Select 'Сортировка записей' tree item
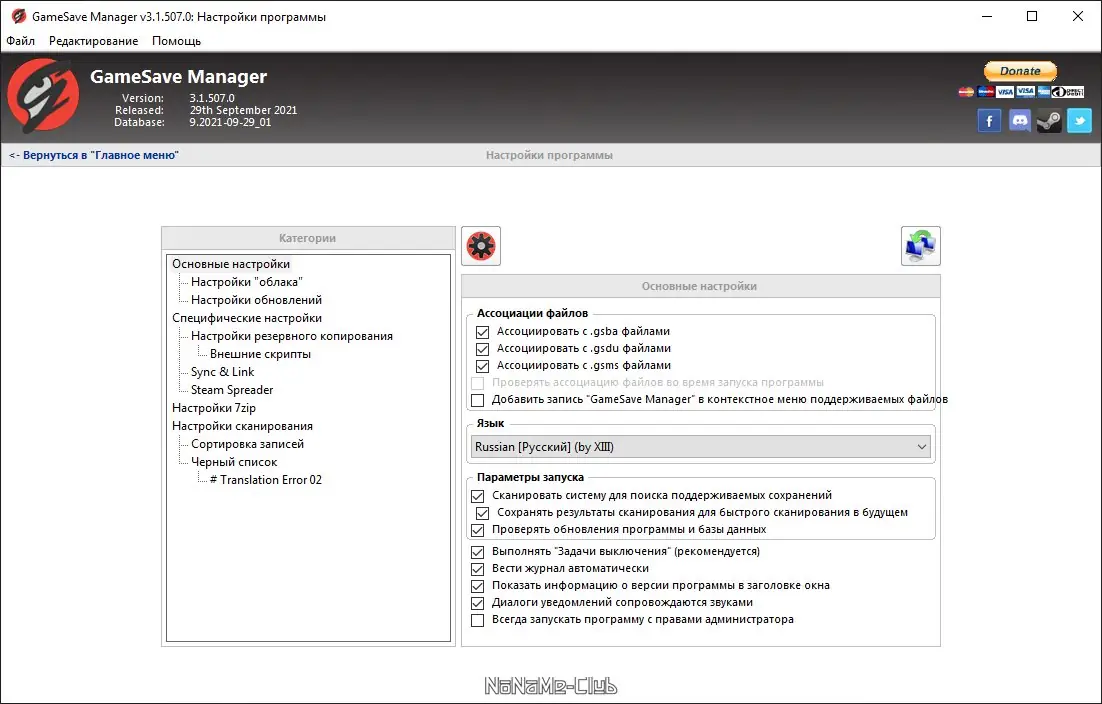This screenshot has height=704, width=1102. click(x=247, y=444)
